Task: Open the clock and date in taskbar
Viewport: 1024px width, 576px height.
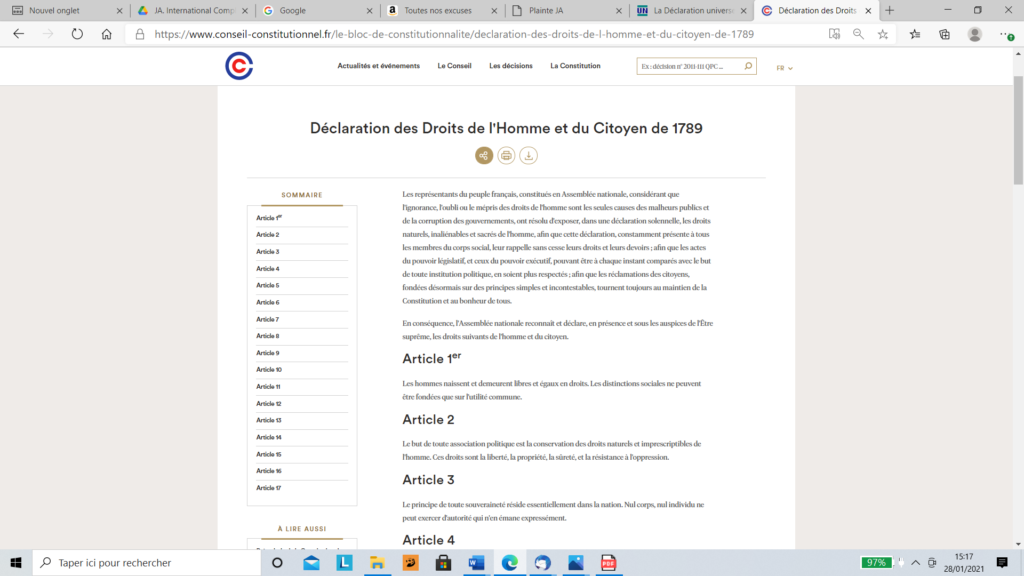Action: pyautogui.click(x=964, y=562)
